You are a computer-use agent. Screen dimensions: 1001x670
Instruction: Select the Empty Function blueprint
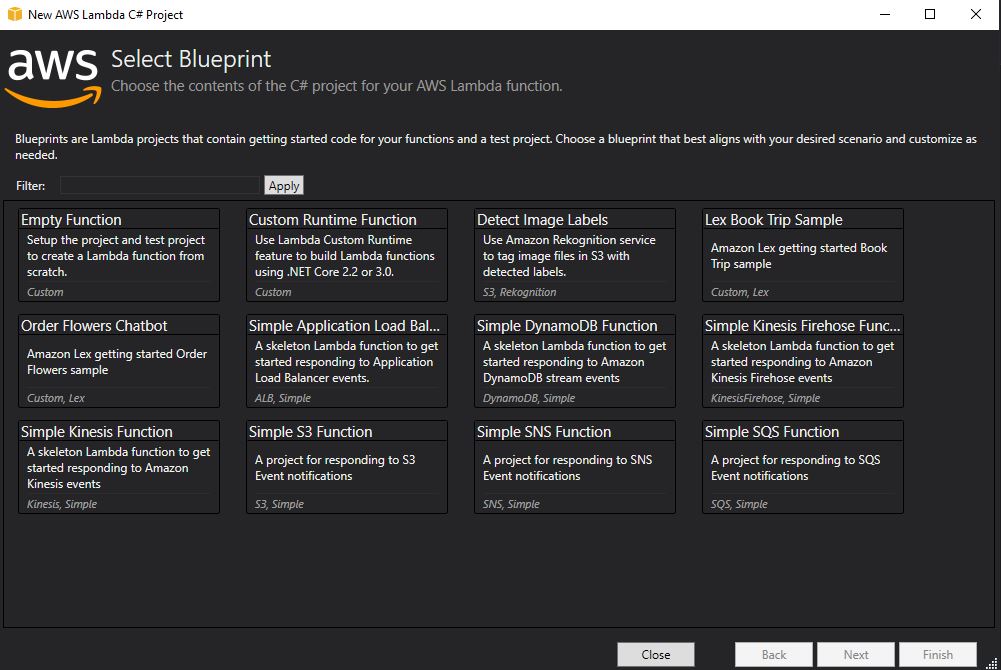click(118, 255)
